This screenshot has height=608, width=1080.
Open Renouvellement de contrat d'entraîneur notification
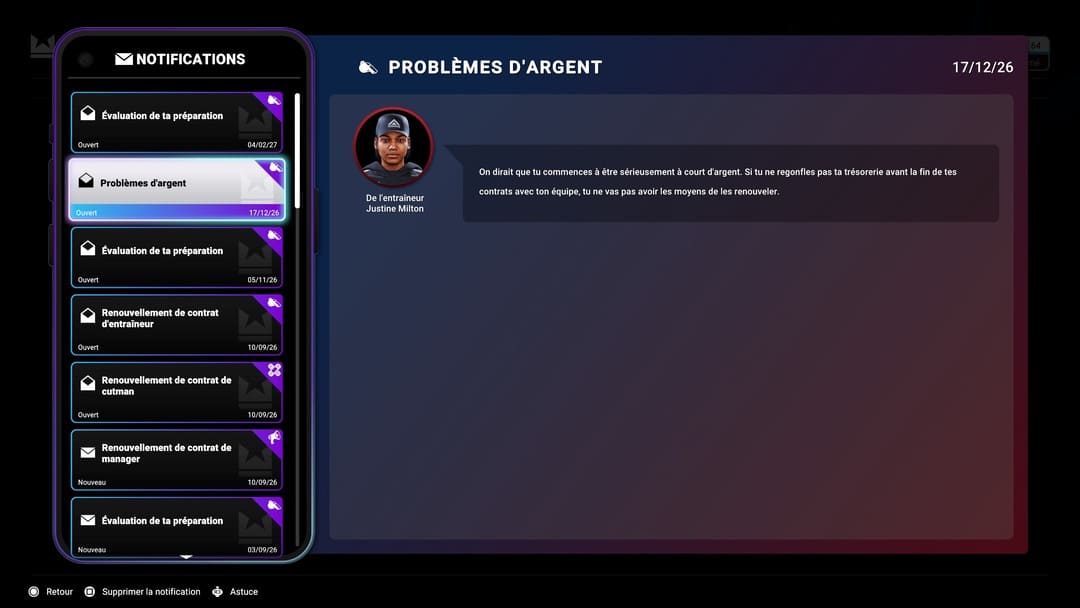click(176, 325)
